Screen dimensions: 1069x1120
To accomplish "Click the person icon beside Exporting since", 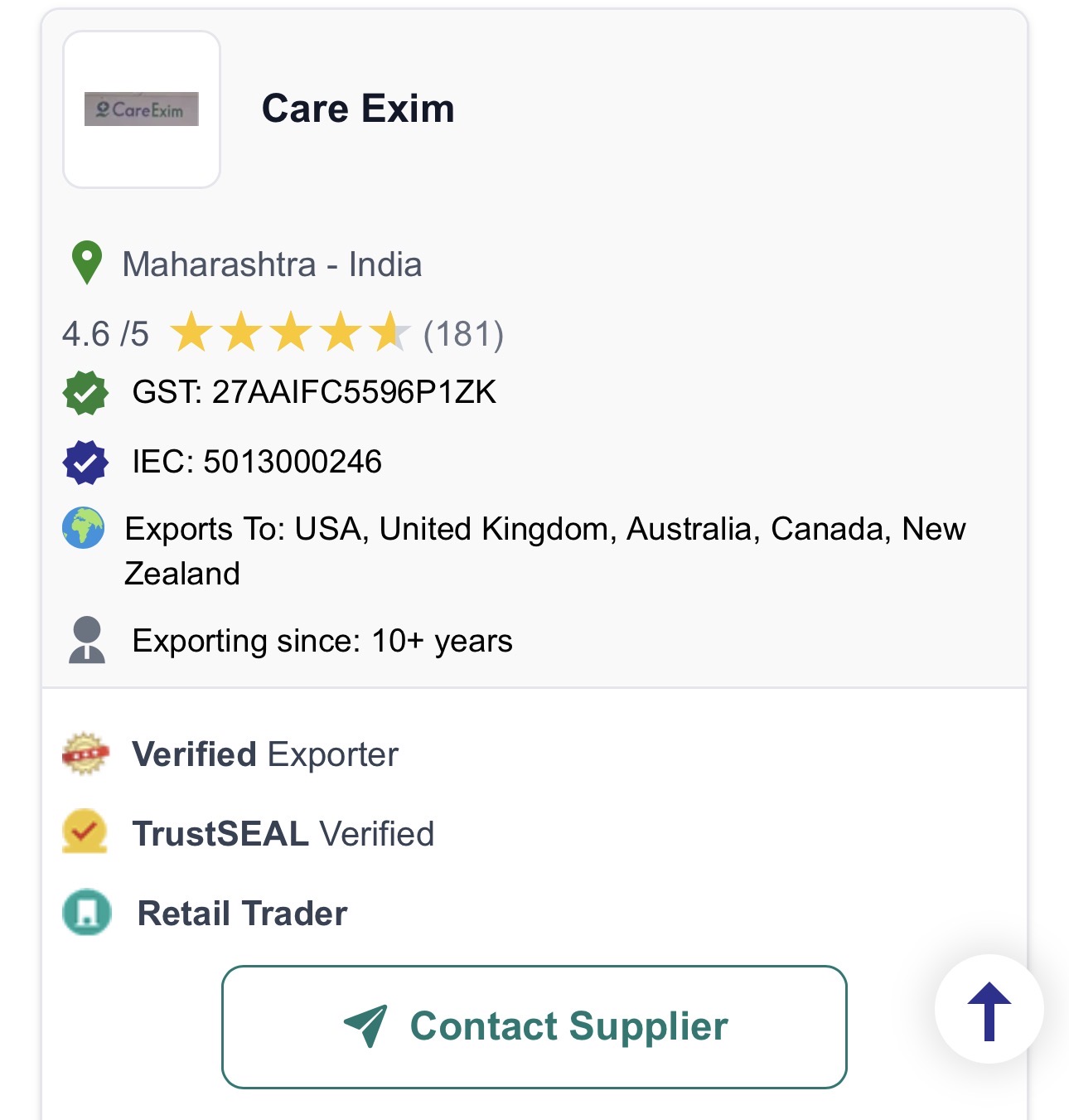I will click(86, 640).
